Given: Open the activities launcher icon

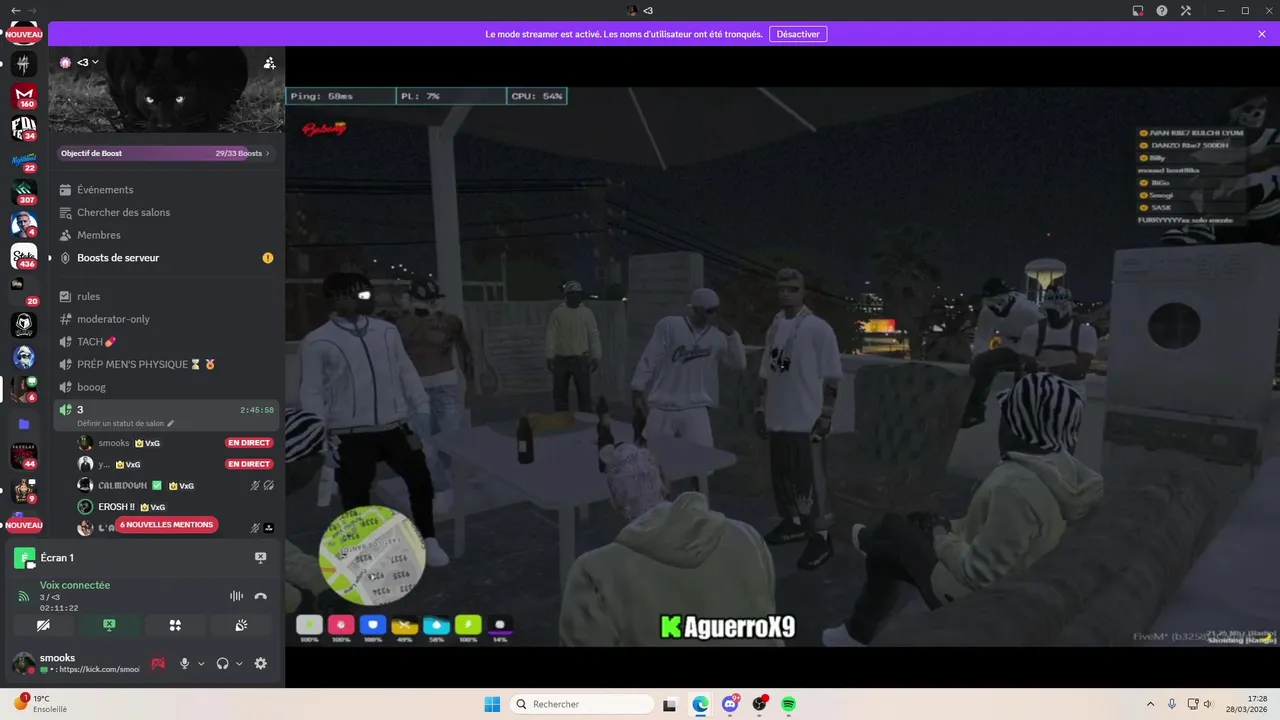Looking at the screenshot, I should click(x=175, y=625).
